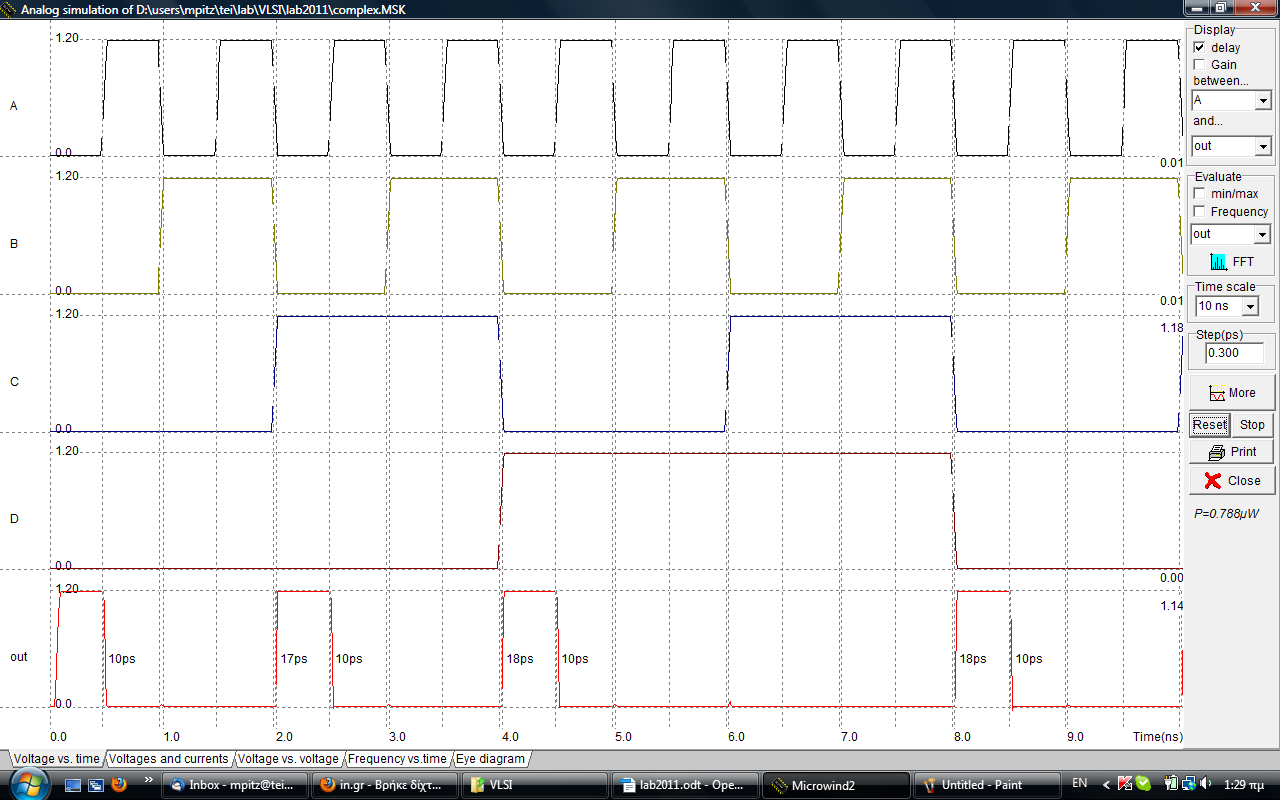The image size is (1280, 800).
Task: Switch to the Voltage vs. voltage tab
Action: [288, 759]
